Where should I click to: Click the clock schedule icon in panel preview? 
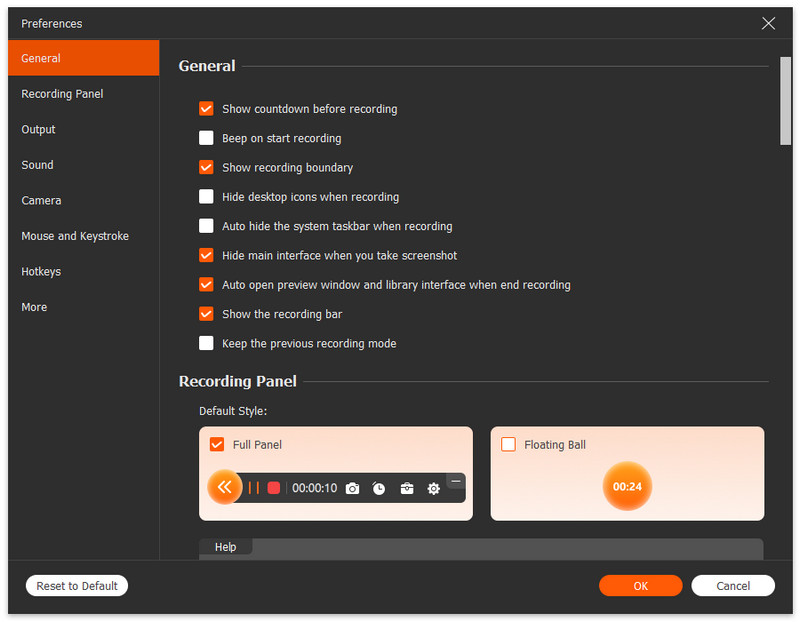[379, 489]
